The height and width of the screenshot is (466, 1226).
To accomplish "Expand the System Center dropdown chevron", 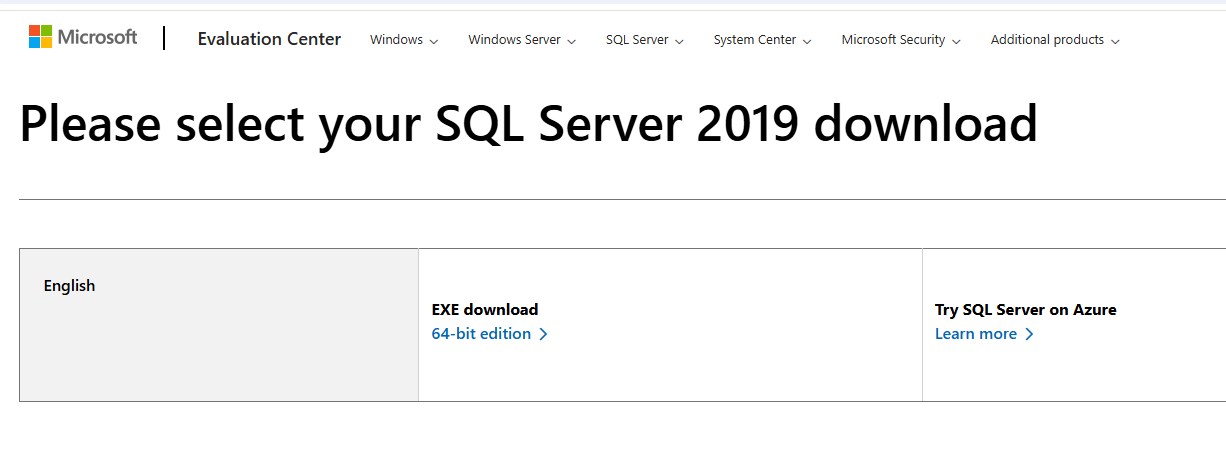I will click(807, 41).
